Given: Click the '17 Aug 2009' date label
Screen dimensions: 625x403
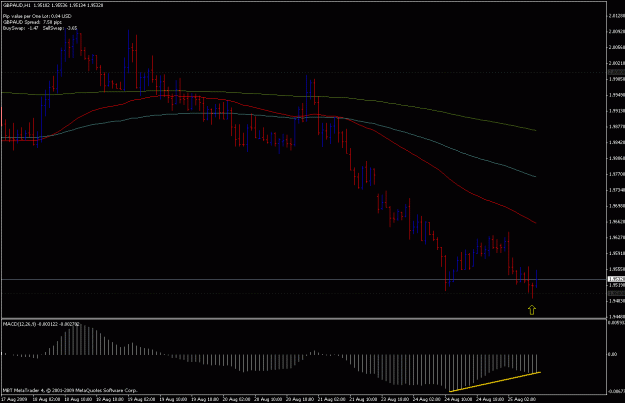Looking at the screenshot, I should point(13,399).
